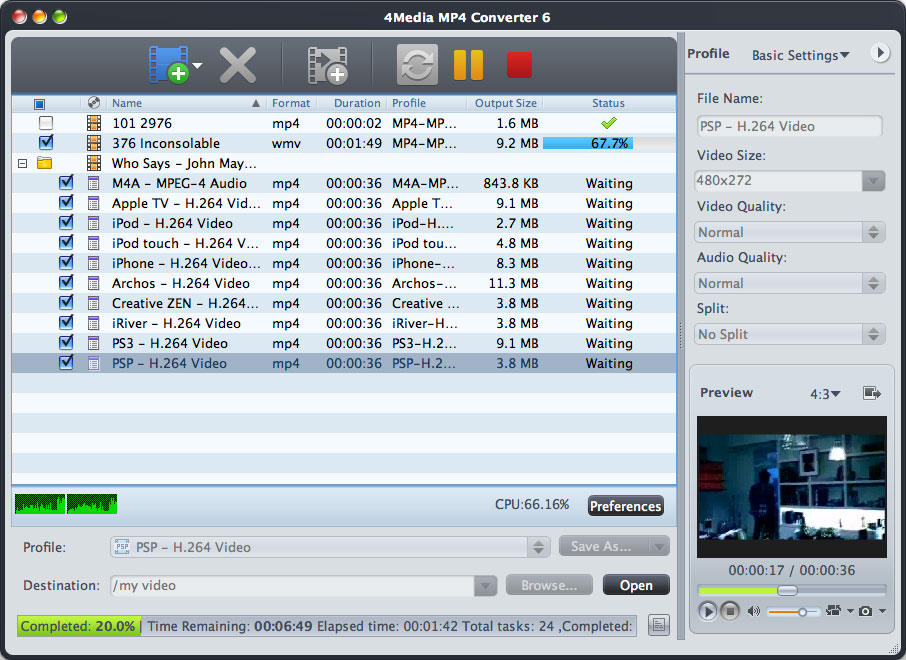Click the Convert toolbar icon
This screenshot has width=906, height=660.
417,64
